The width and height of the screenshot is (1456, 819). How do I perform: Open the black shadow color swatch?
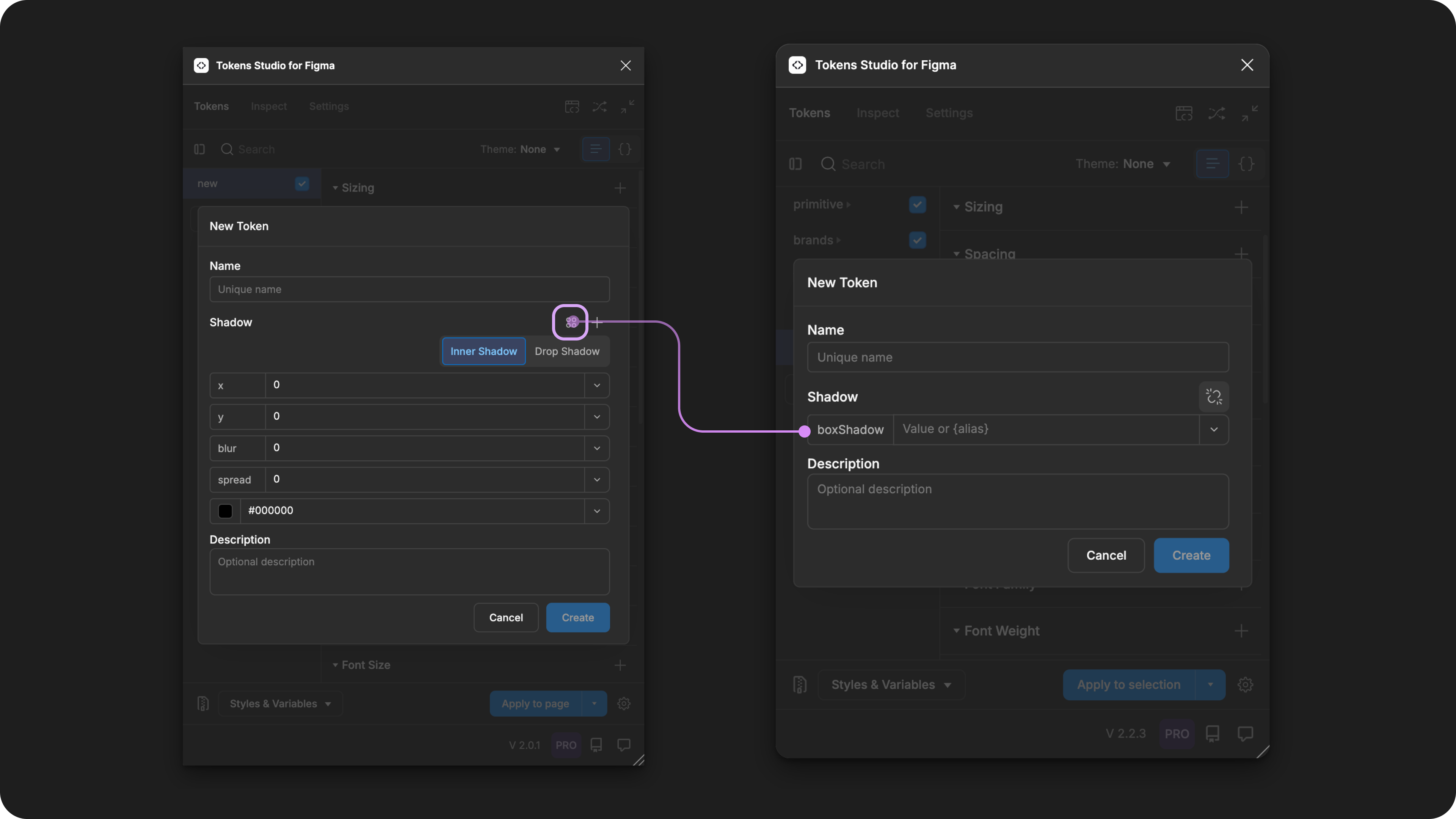click(x=225, y=511)
